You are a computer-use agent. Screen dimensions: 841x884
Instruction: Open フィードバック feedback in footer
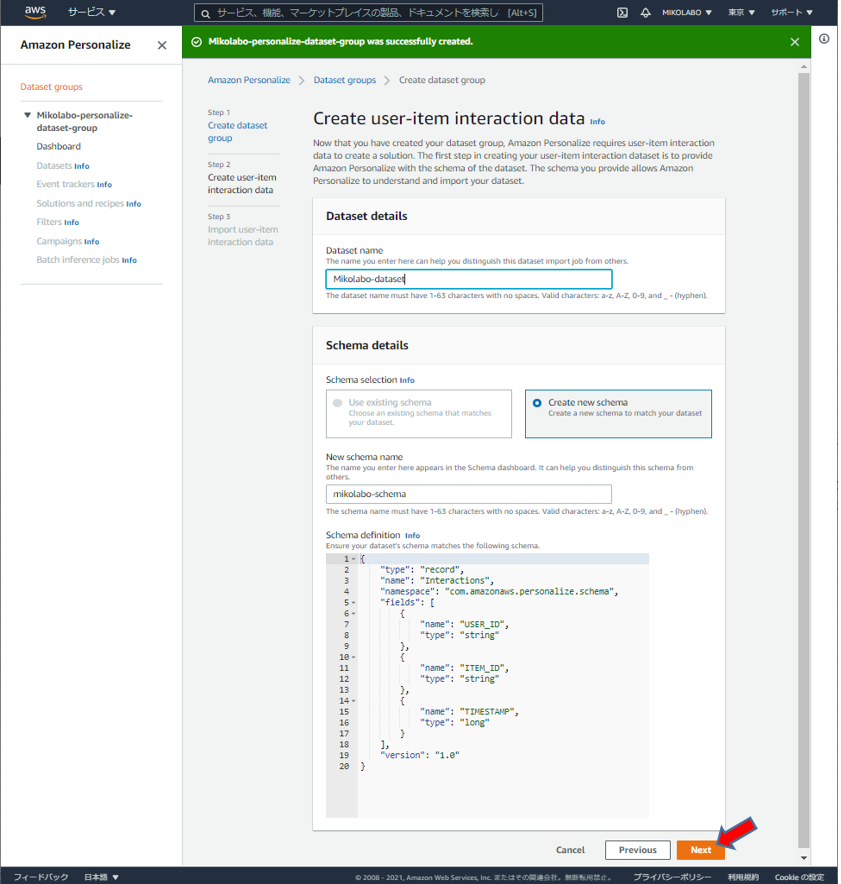41,877
